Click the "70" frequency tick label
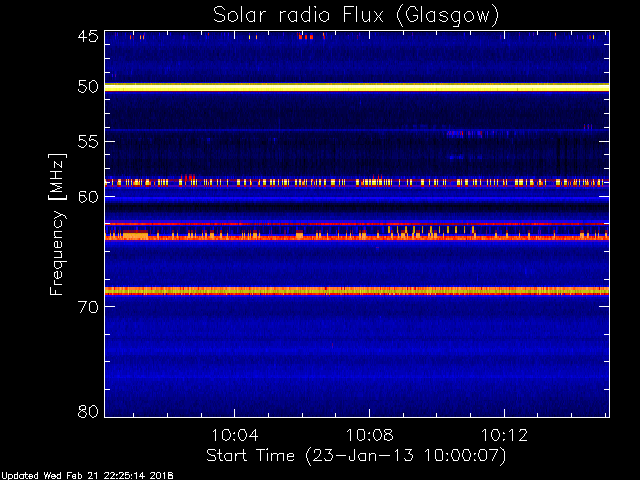This screenshot has width=640, height=480. click(x=88, y=307)
